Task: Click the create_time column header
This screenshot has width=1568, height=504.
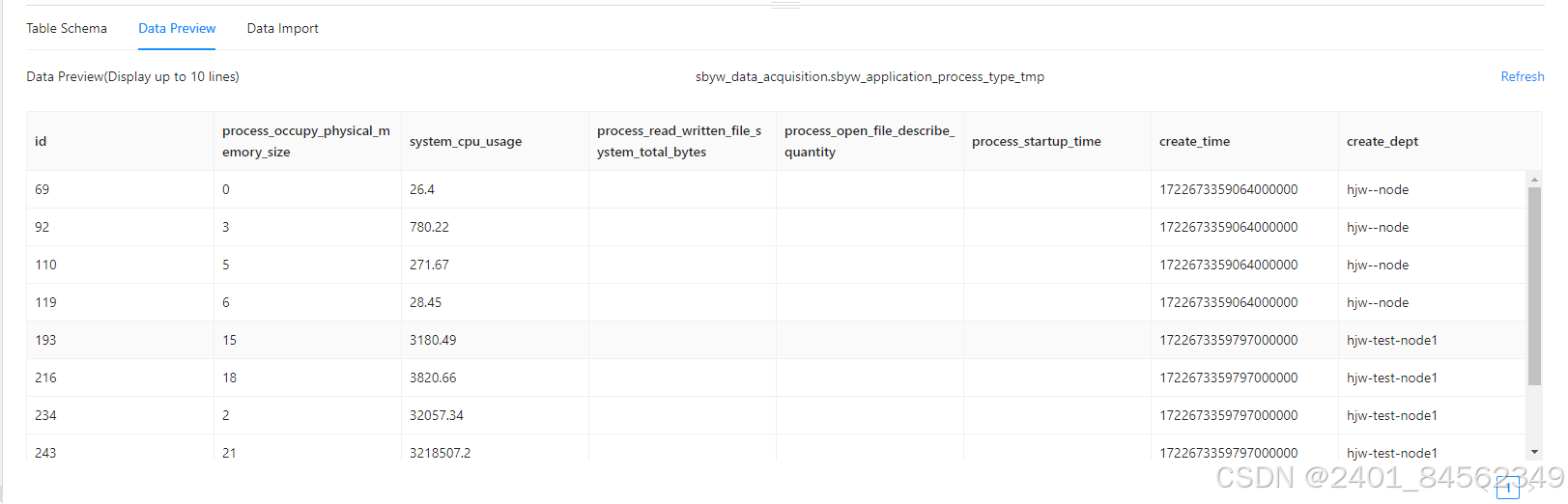Action: pos(1194,142)
